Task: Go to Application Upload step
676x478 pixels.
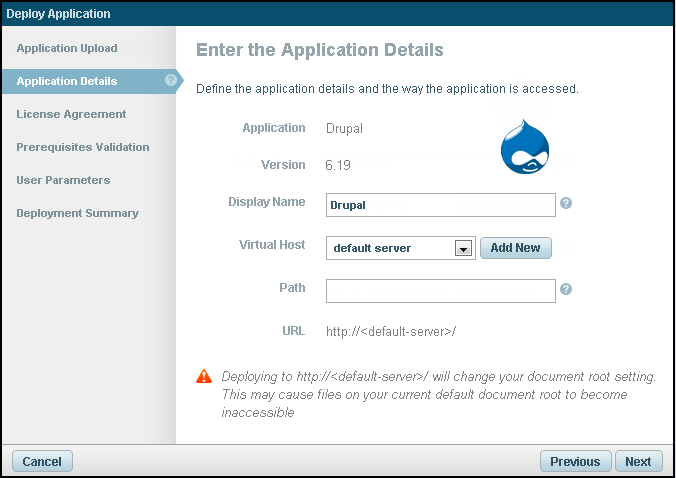Action: click(67, 48)
